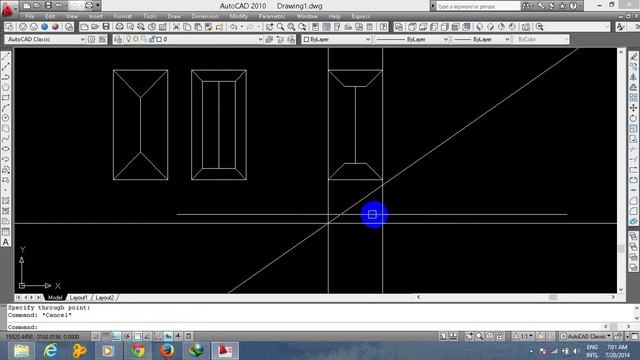
Task: Select the Offset tool
Action: point(633,87)
